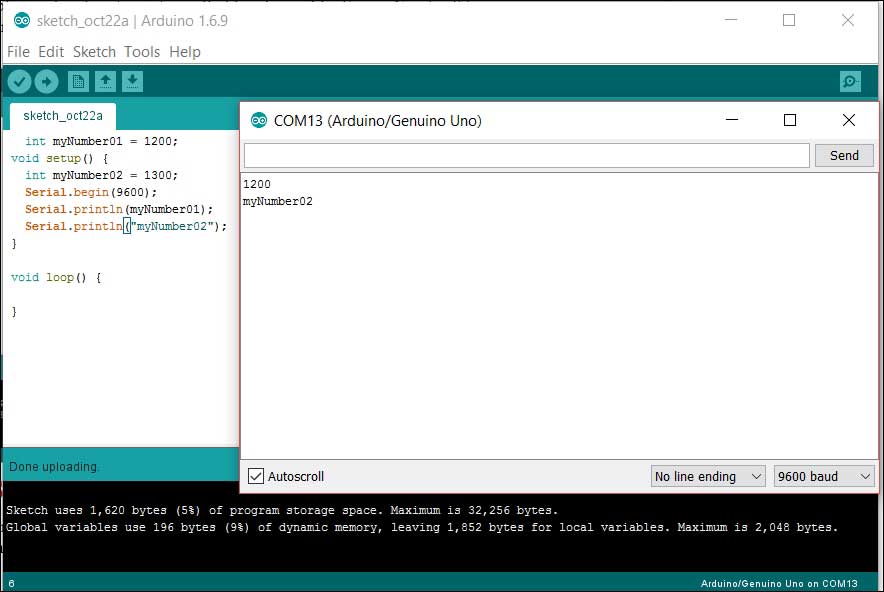Viewport: 884px width, 592px height.
Task: Open the 9600 baud rate dropdown
Action: click(x=824, y=477)
